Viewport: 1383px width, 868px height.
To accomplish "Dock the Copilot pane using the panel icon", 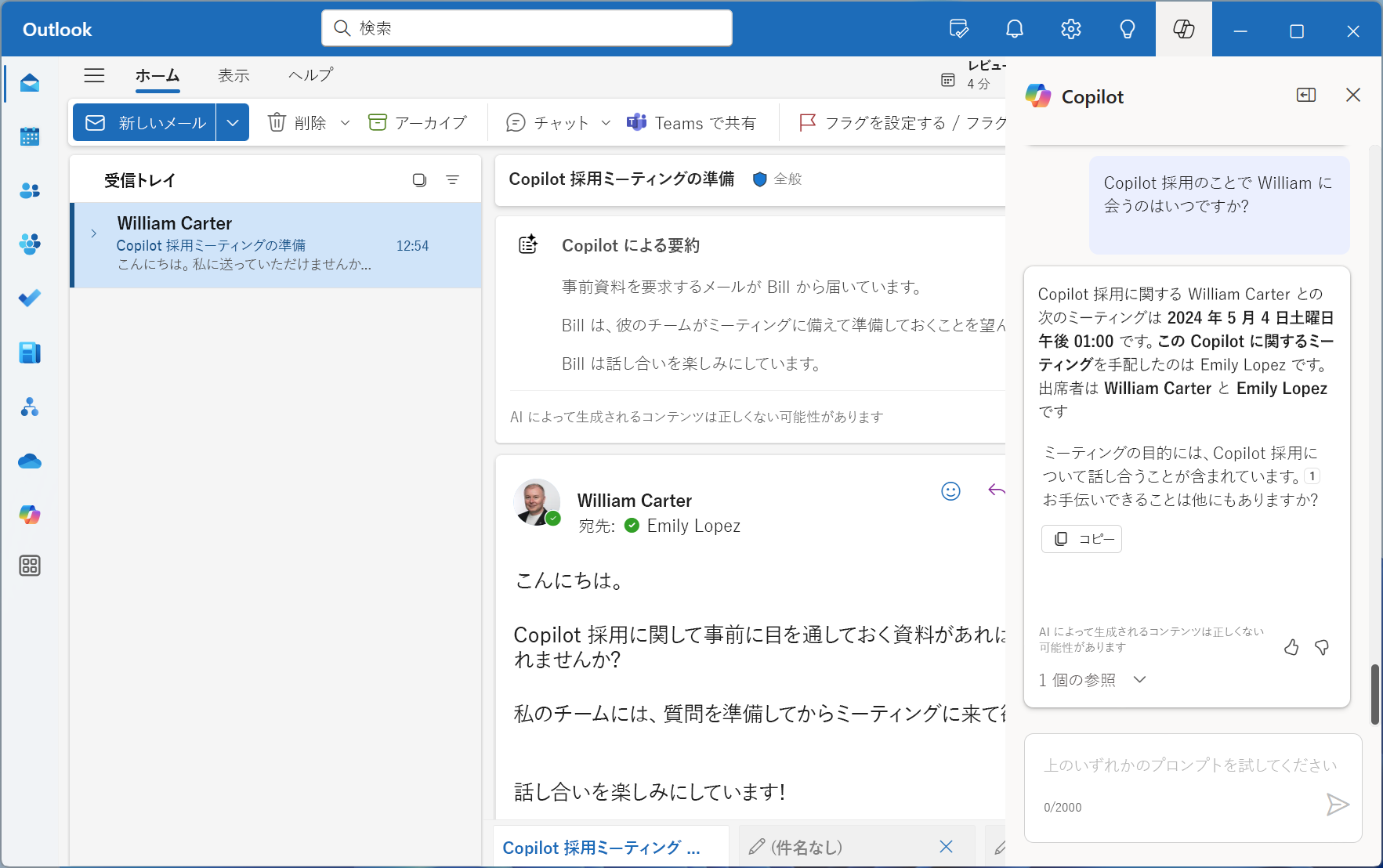I will pos(1306,95).
